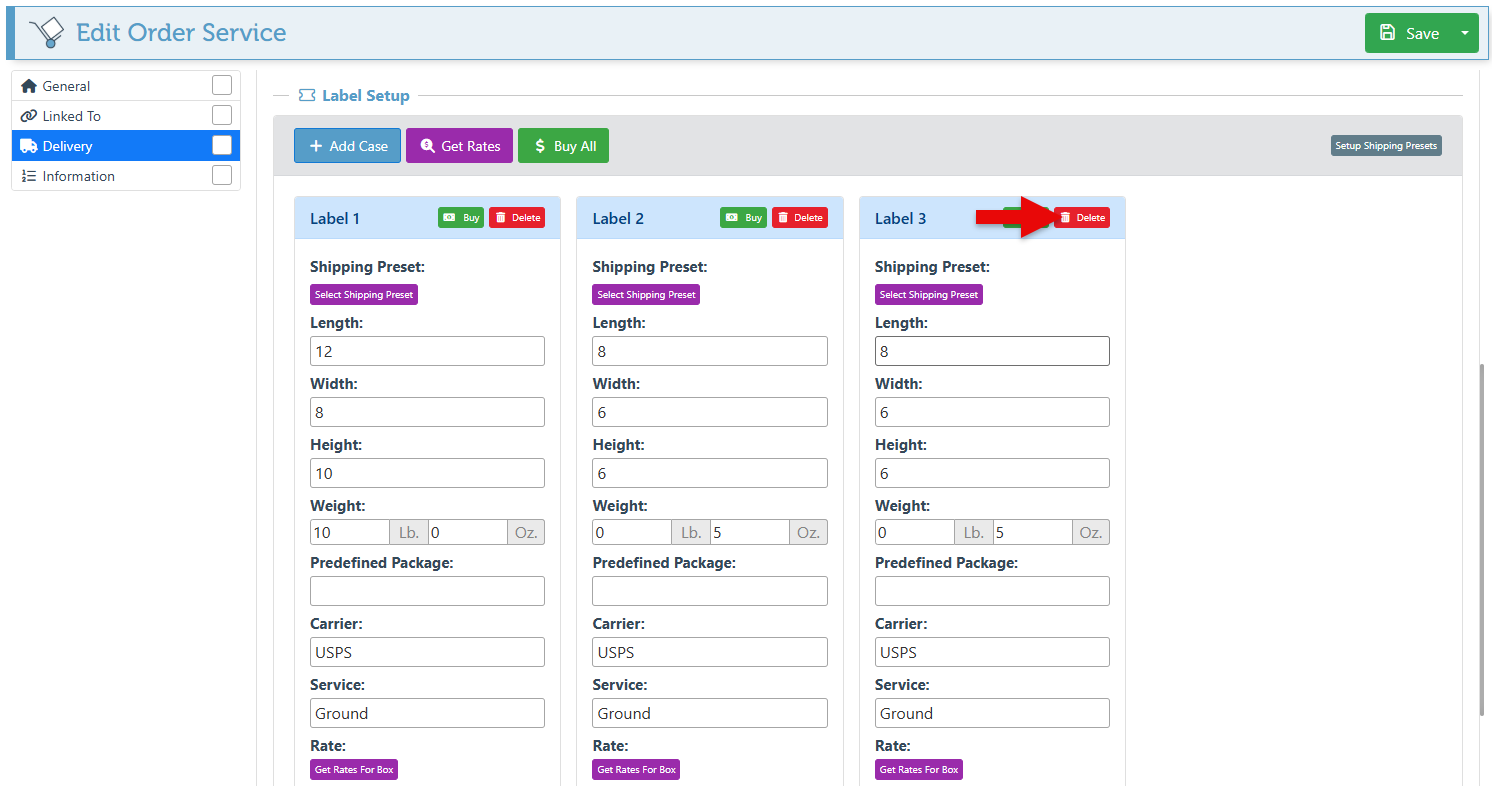Click the link icon beside Linked To
Image resolution: width=1492 pixels, height=791 pixels.
(x=29, y=116)
